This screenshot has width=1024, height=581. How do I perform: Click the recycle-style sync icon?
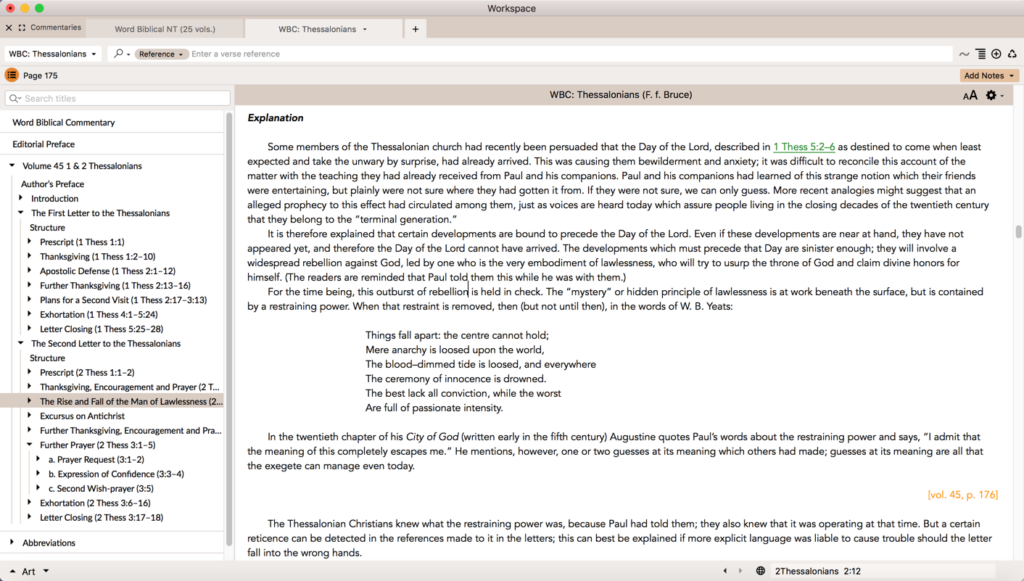tap(1012, 54)
